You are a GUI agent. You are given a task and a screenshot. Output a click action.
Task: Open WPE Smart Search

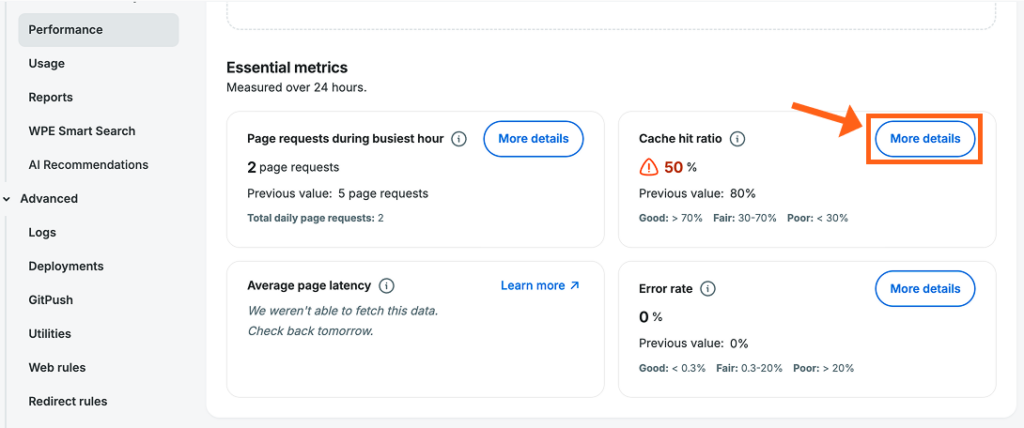tap(82, 131)
